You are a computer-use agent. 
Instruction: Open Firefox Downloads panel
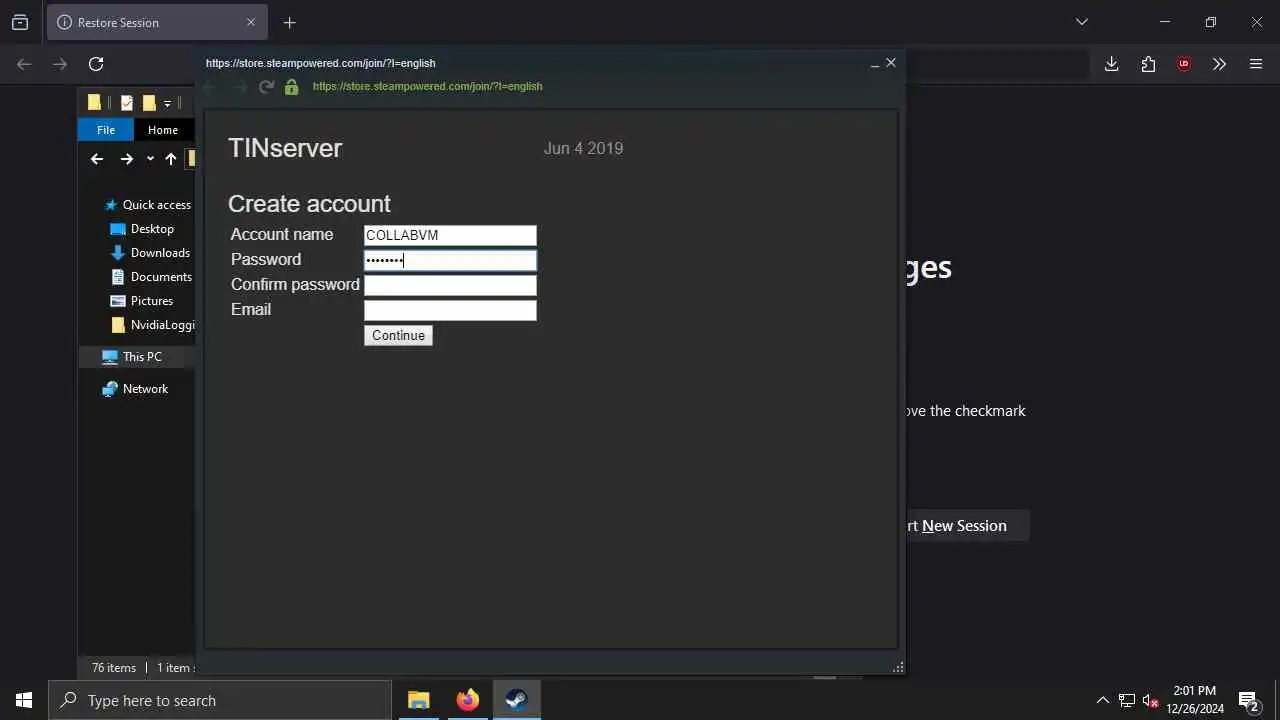click(x=1111, y=64)
